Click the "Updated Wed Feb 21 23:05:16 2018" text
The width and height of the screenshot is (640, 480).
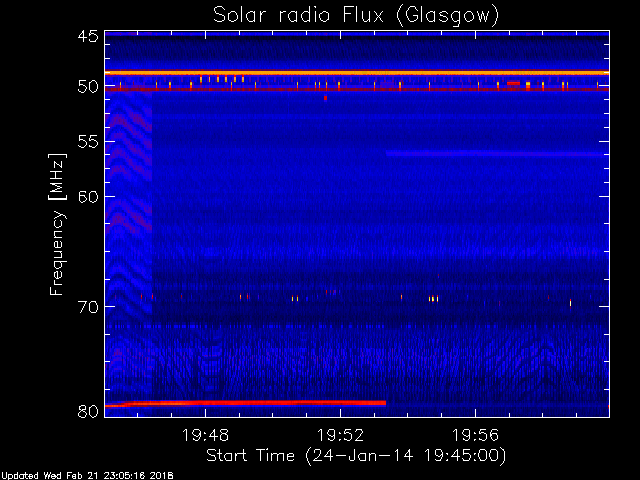pos(87,476)
